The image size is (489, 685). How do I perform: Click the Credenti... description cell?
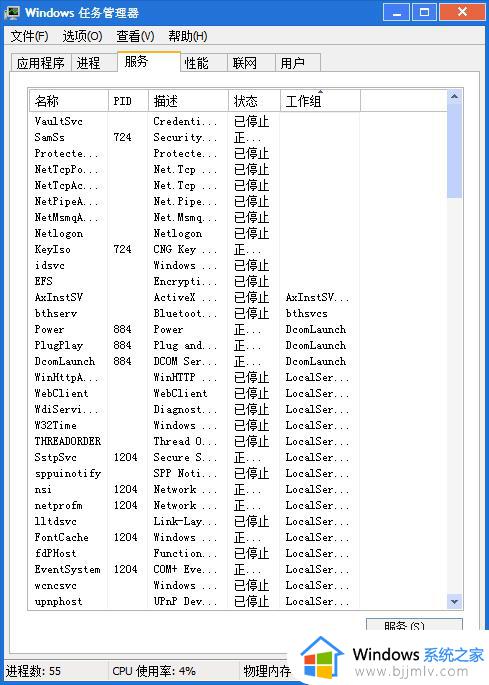point(185,121)
